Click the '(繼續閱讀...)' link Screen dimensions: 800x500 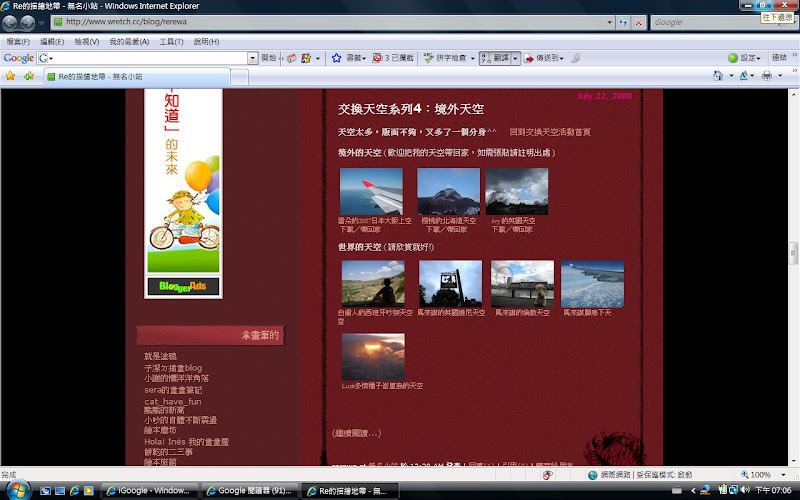(356, 433)
